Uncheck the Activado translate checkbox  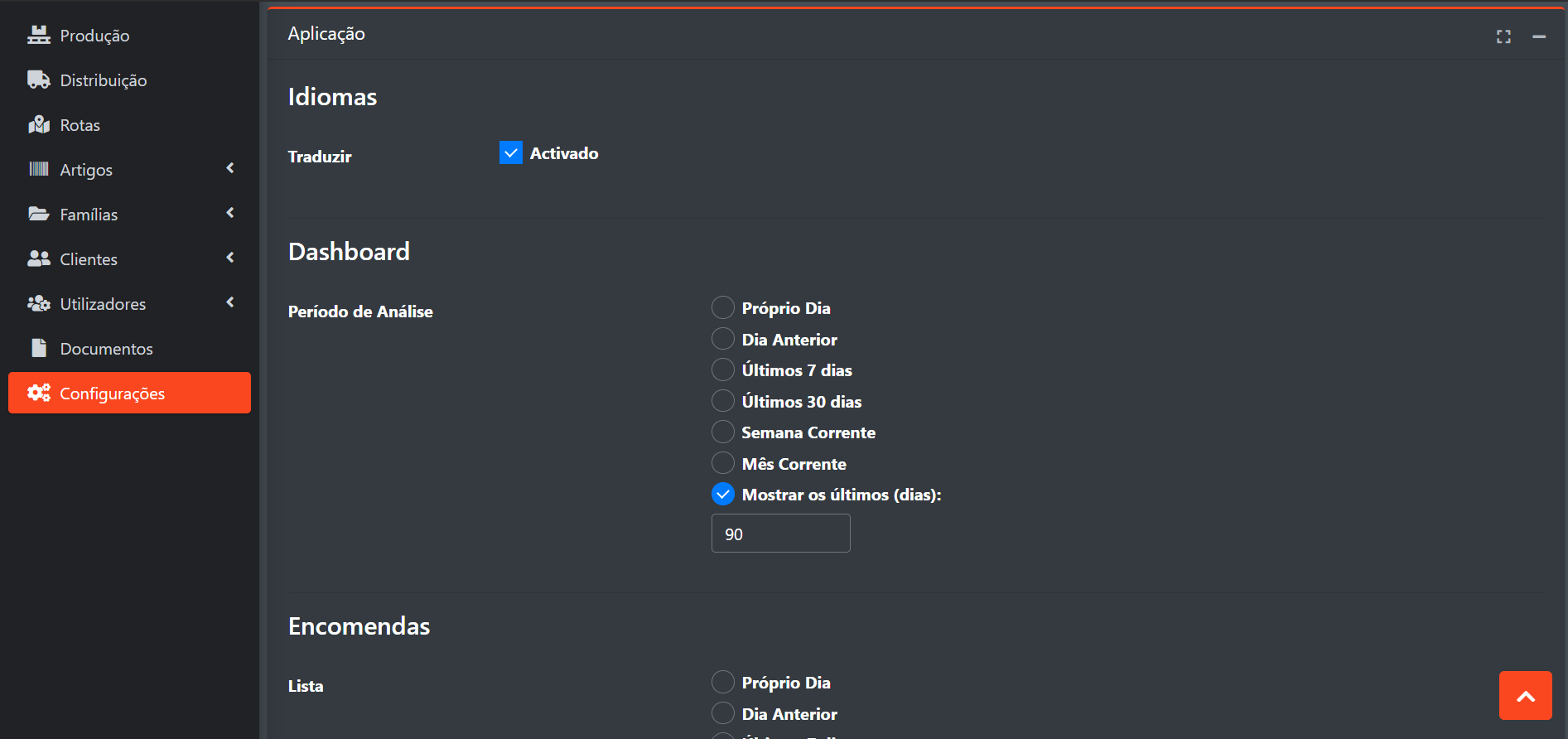pyautogui.click(x=511, y=152)
